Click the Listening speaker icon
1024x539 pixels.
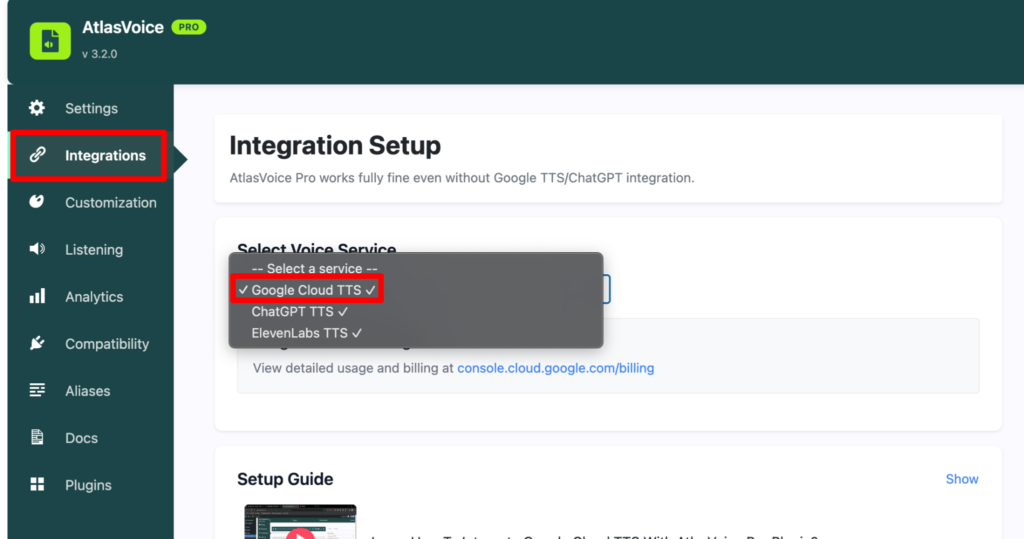[37, 249]
